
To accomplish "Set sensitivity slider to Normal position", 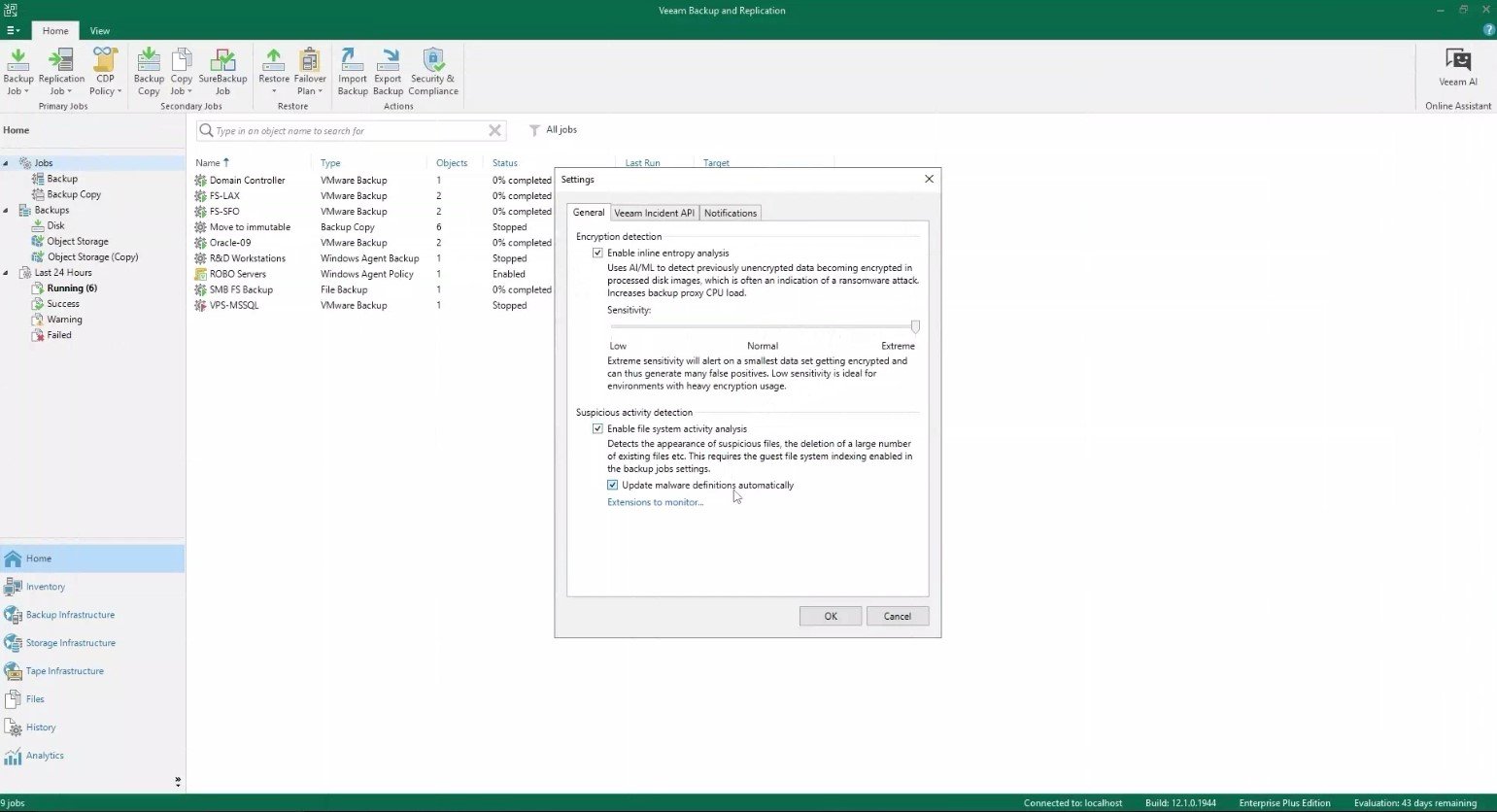I will tap(763, 327).
